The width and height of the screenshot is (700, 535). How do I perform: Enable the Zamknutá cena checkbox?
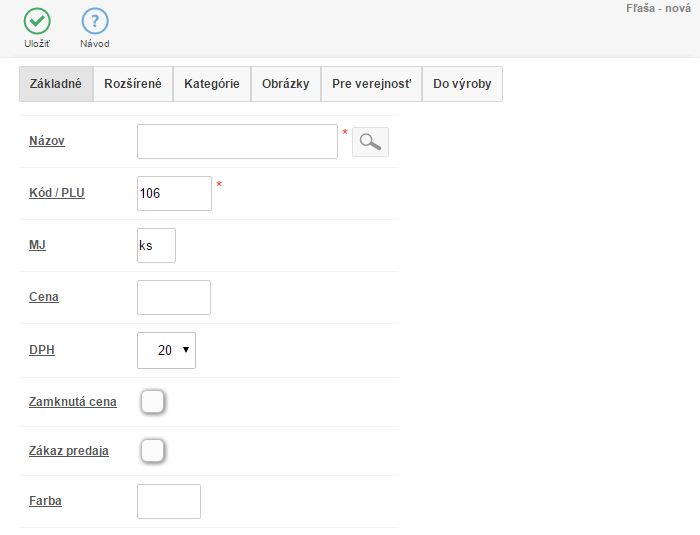coord(152,402)
